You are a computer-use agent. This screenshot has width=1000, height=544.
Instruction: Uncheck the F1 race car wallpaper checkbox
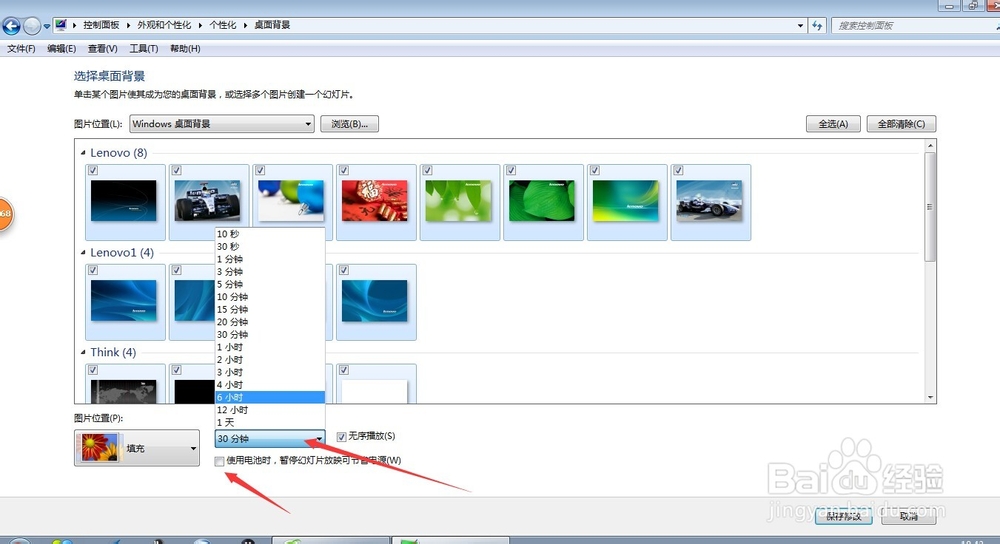coord(177,170)
